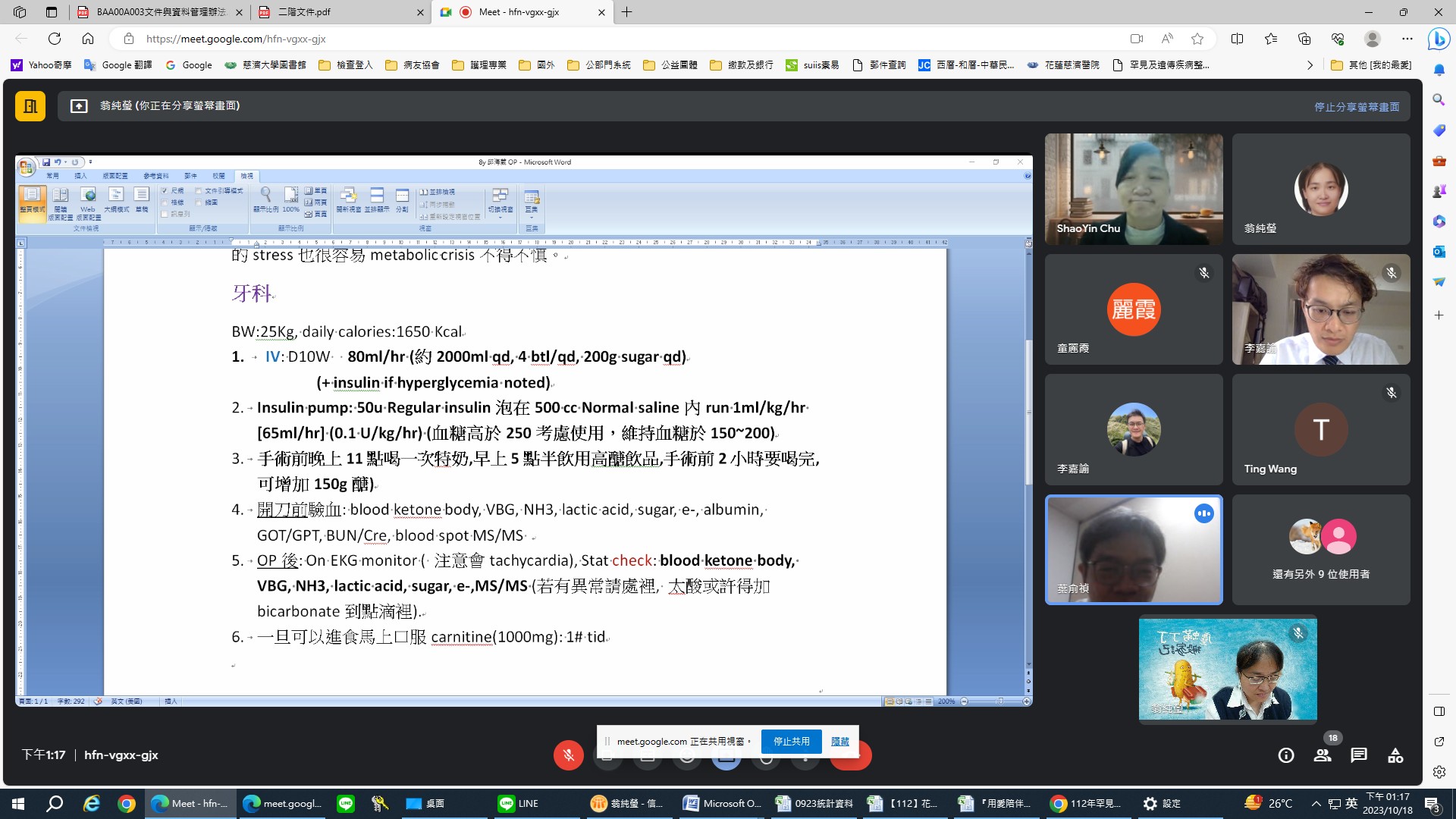The width and height of the screenshot is (1456, 819).
Task: Open LINE from the Windows taskbar
Action: click(519, 803)
